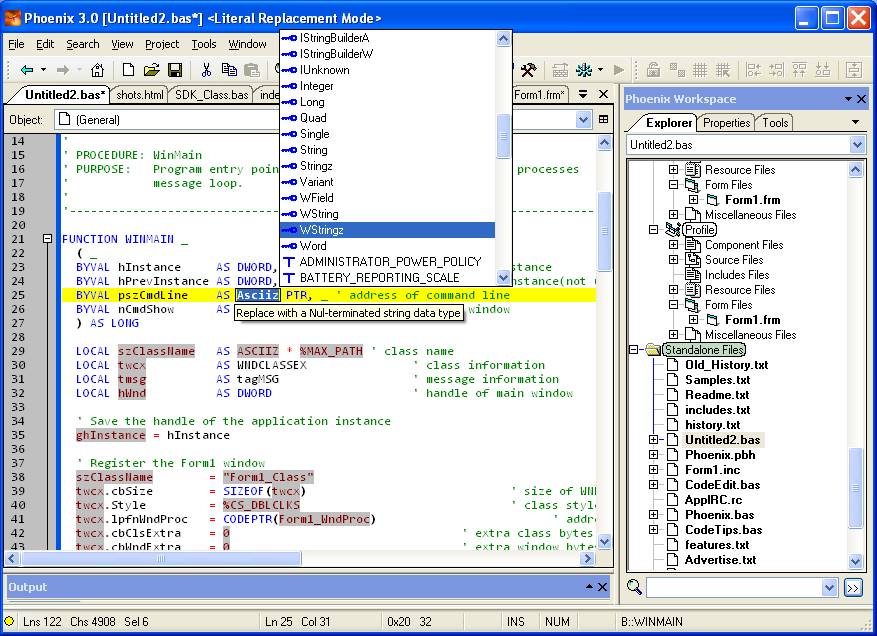Click the Copy icon in toolbar

point(229,69)
